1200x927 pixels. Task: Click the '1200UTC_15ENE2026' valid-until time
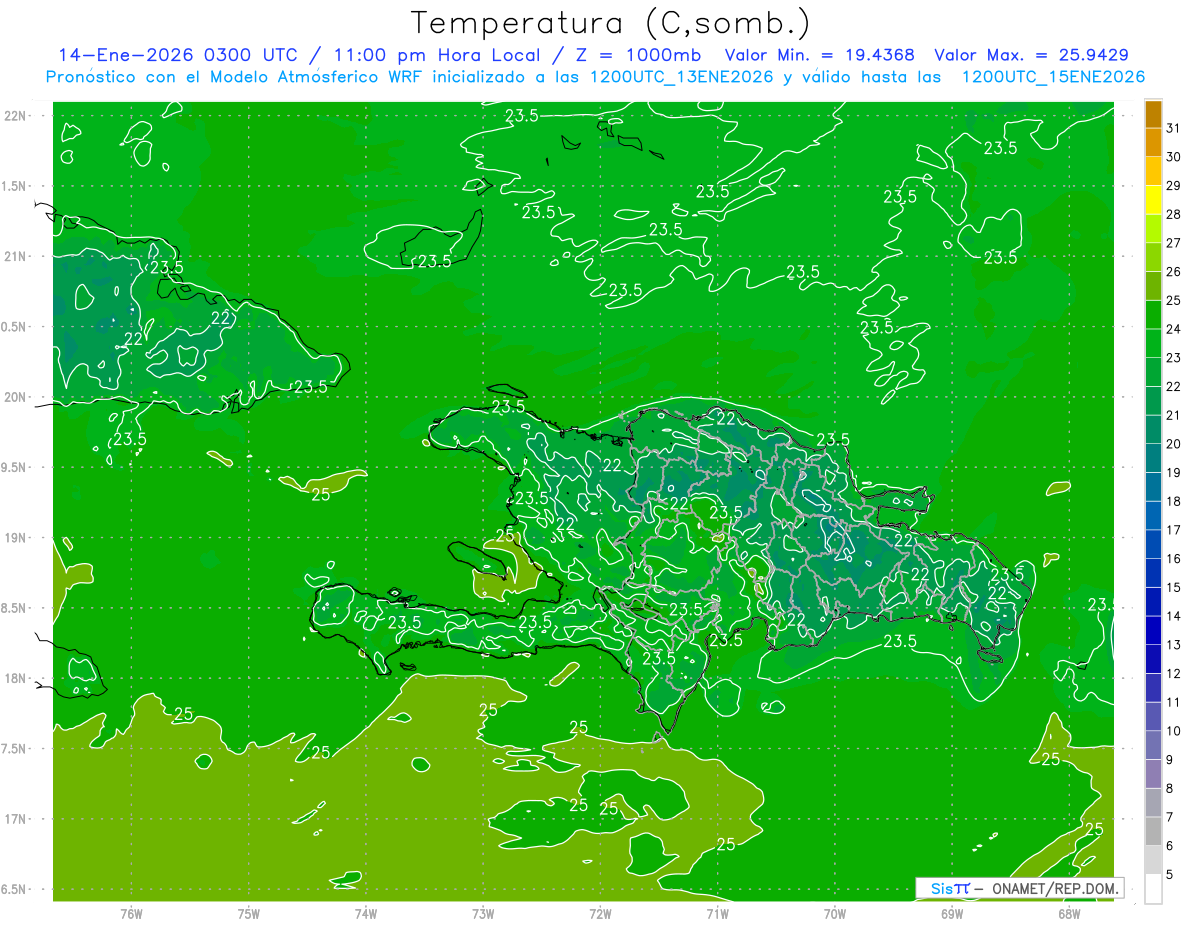point(1053,77)
